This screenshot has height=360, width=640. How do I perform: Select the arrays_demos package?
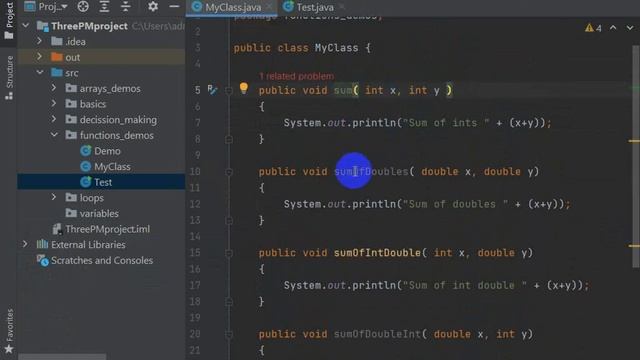pos(110,89)
